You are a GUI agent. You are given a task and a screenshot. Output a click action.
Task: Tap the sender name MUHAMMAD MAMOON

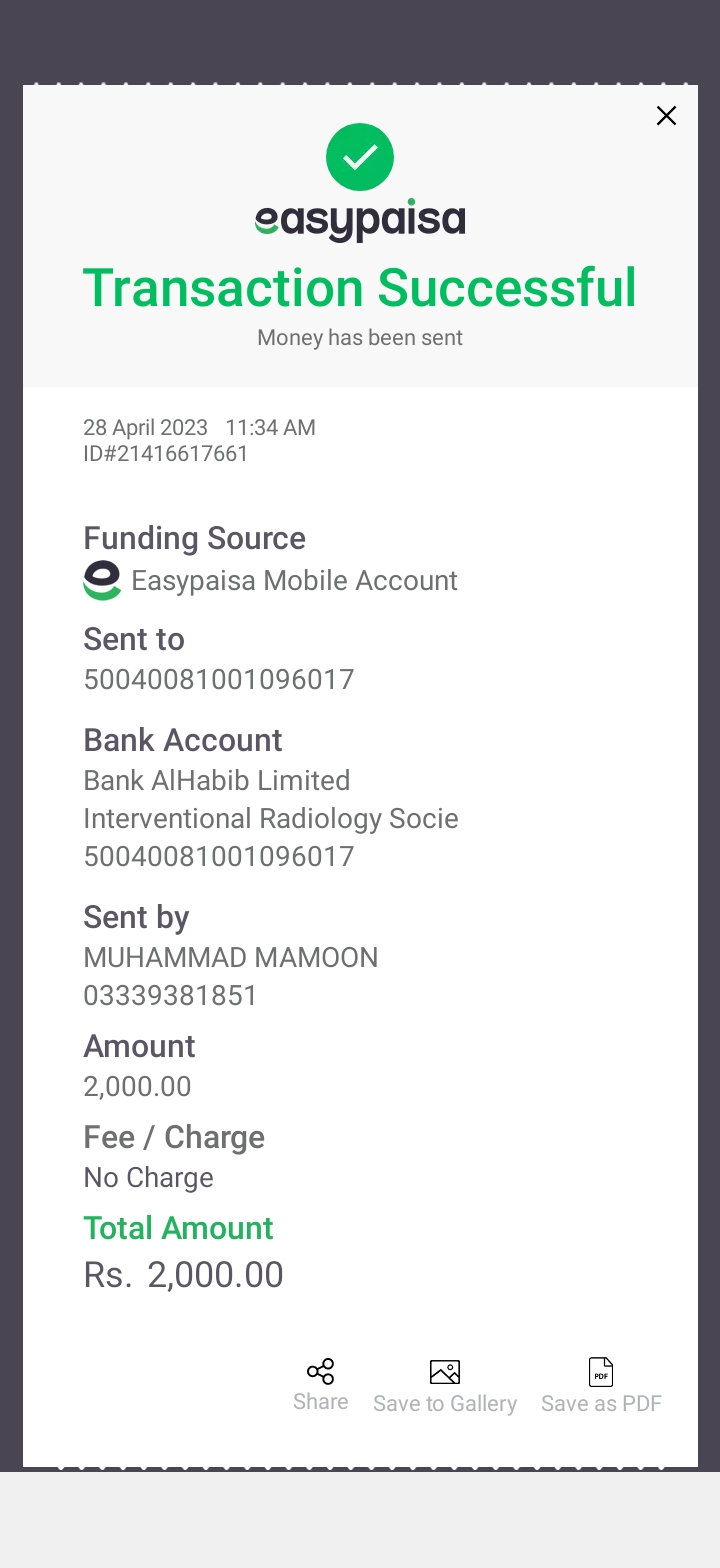[231, 958]
